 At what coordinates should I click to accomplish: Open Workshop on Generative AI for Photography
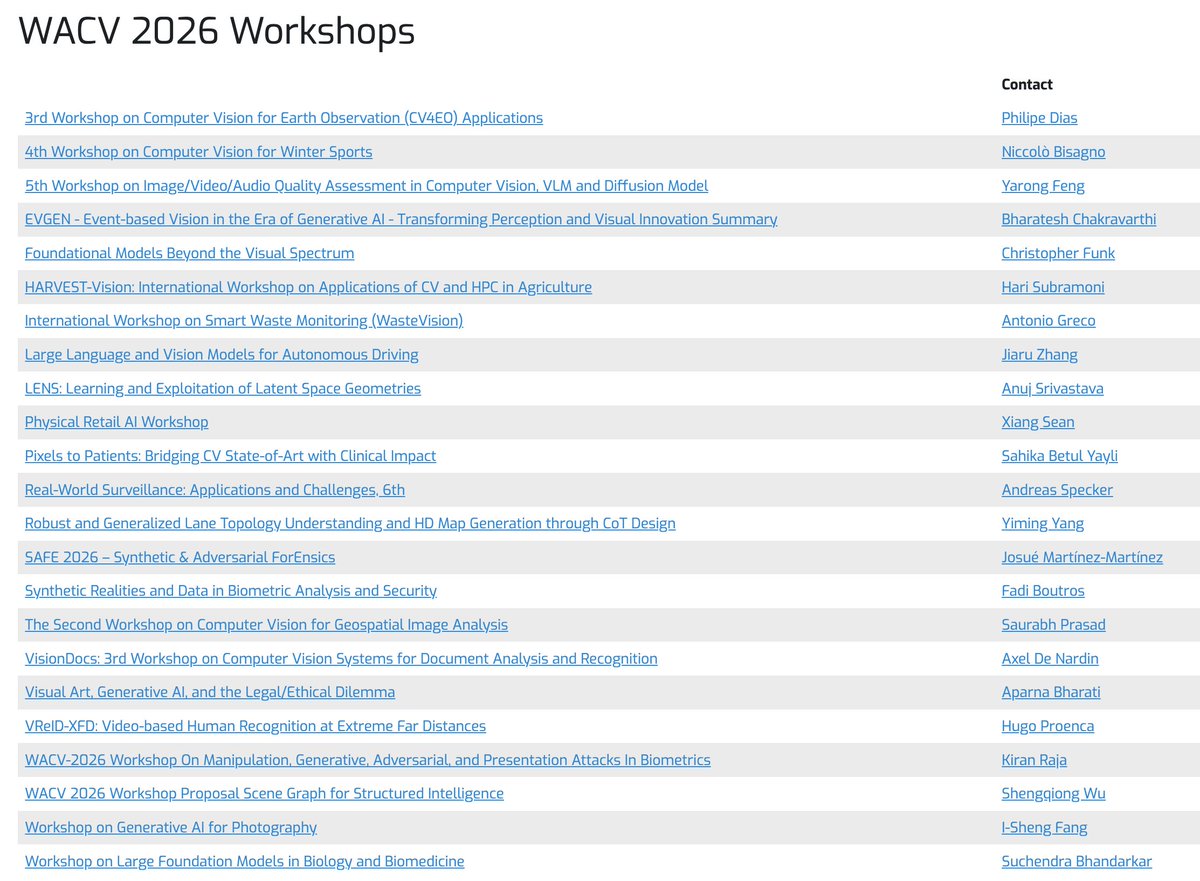pyautogui.click(x=171, y=828)
